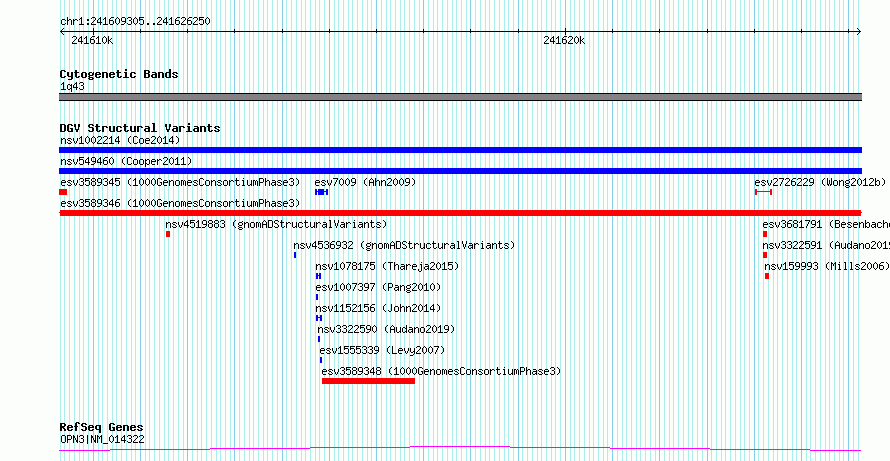
Task: Open the OPN3|NM_014322 gene label
Action: click(x=102, y=439)
